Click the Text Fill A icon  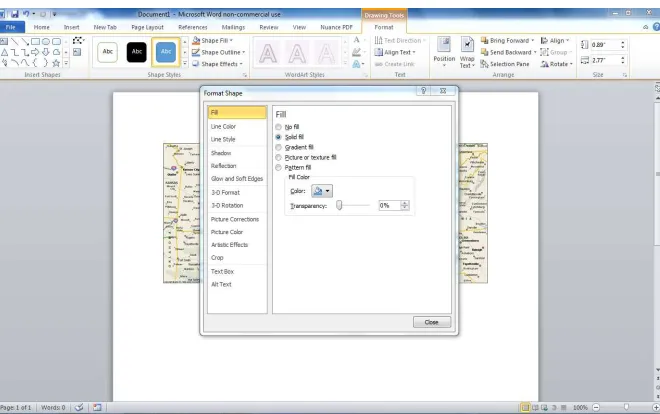point(357,40)
